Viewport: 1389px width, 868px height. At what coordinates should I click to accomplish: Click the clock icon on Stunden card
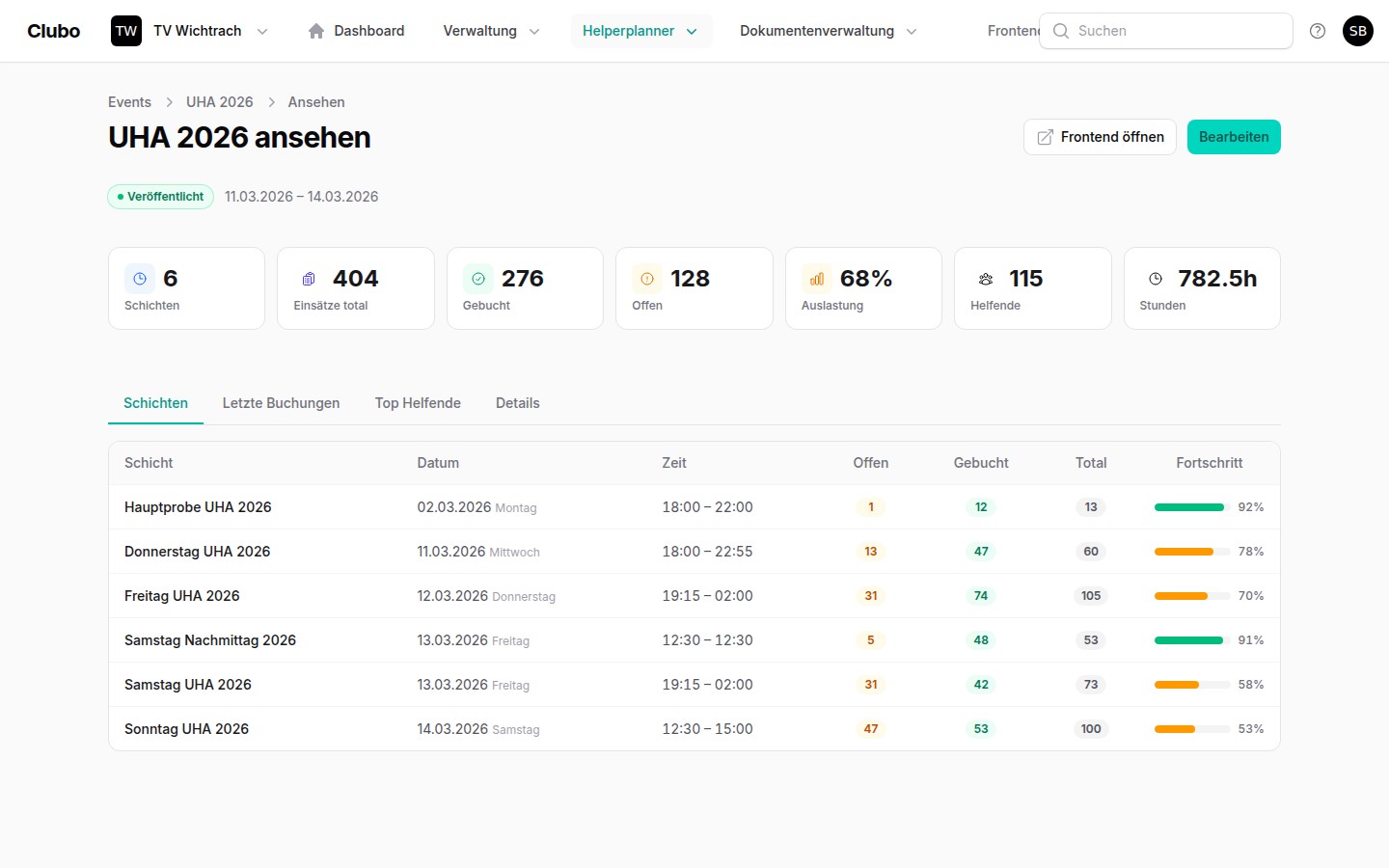point(1156,279)
